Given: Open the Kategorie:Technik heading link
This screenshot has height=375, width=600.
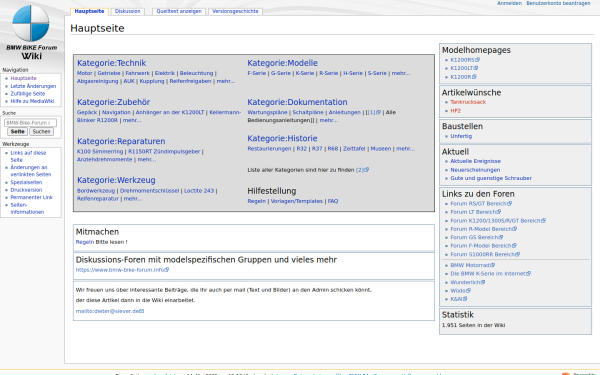Looking at the screenshot, I should [111, 63].
